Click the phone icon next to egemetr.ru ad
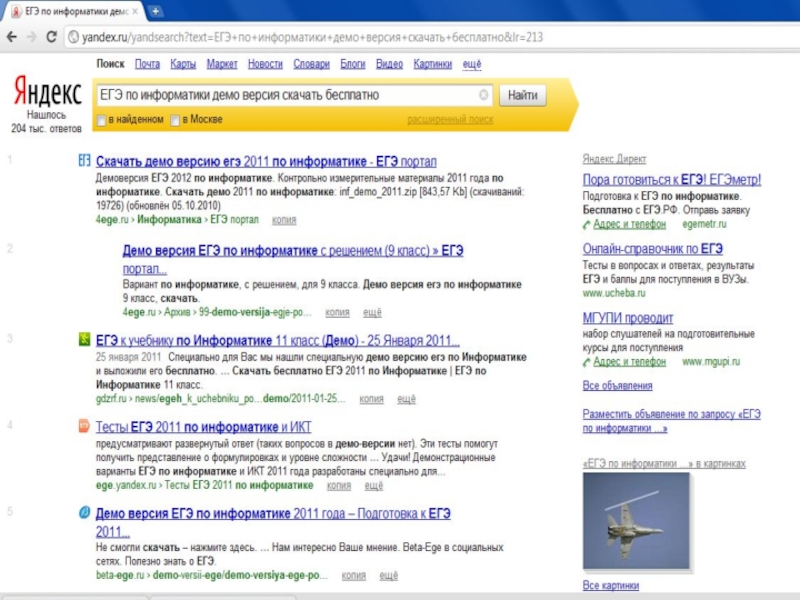The image size is (800, 600). [587, 224]
